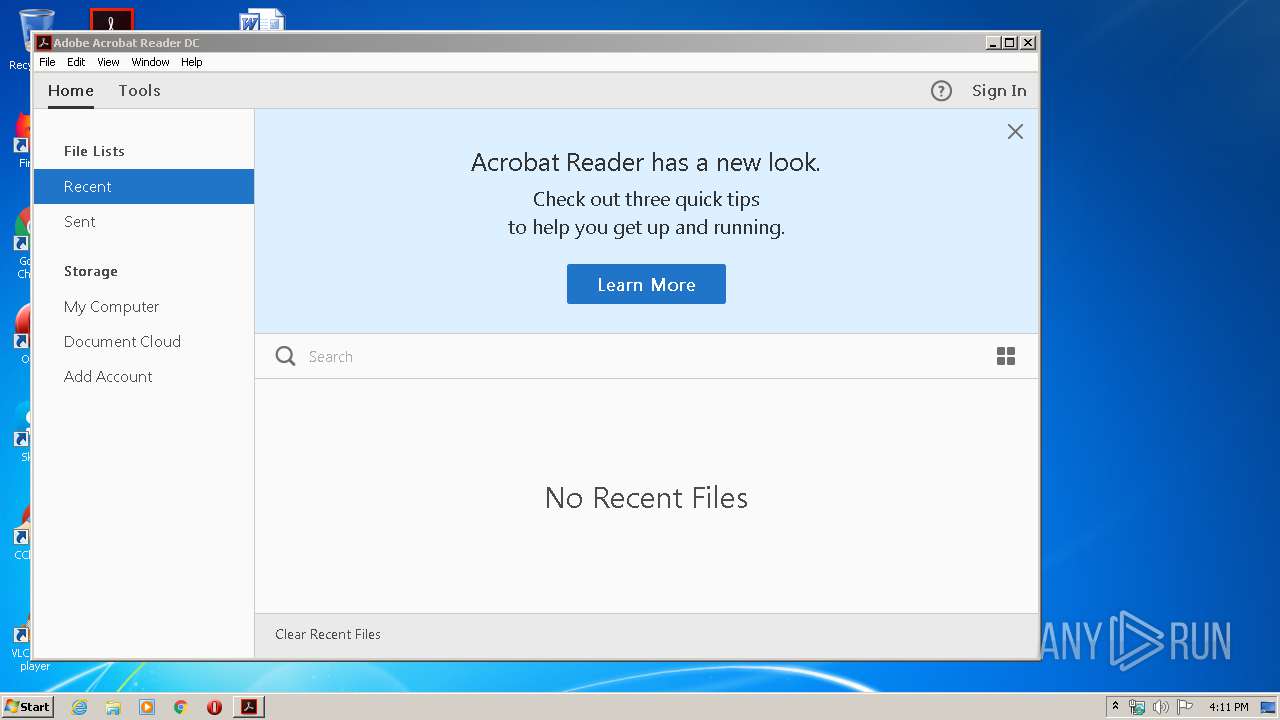Viewport: 1280px width, 720px height.
Task: Click the Show desktop button
Action: 1268,707
